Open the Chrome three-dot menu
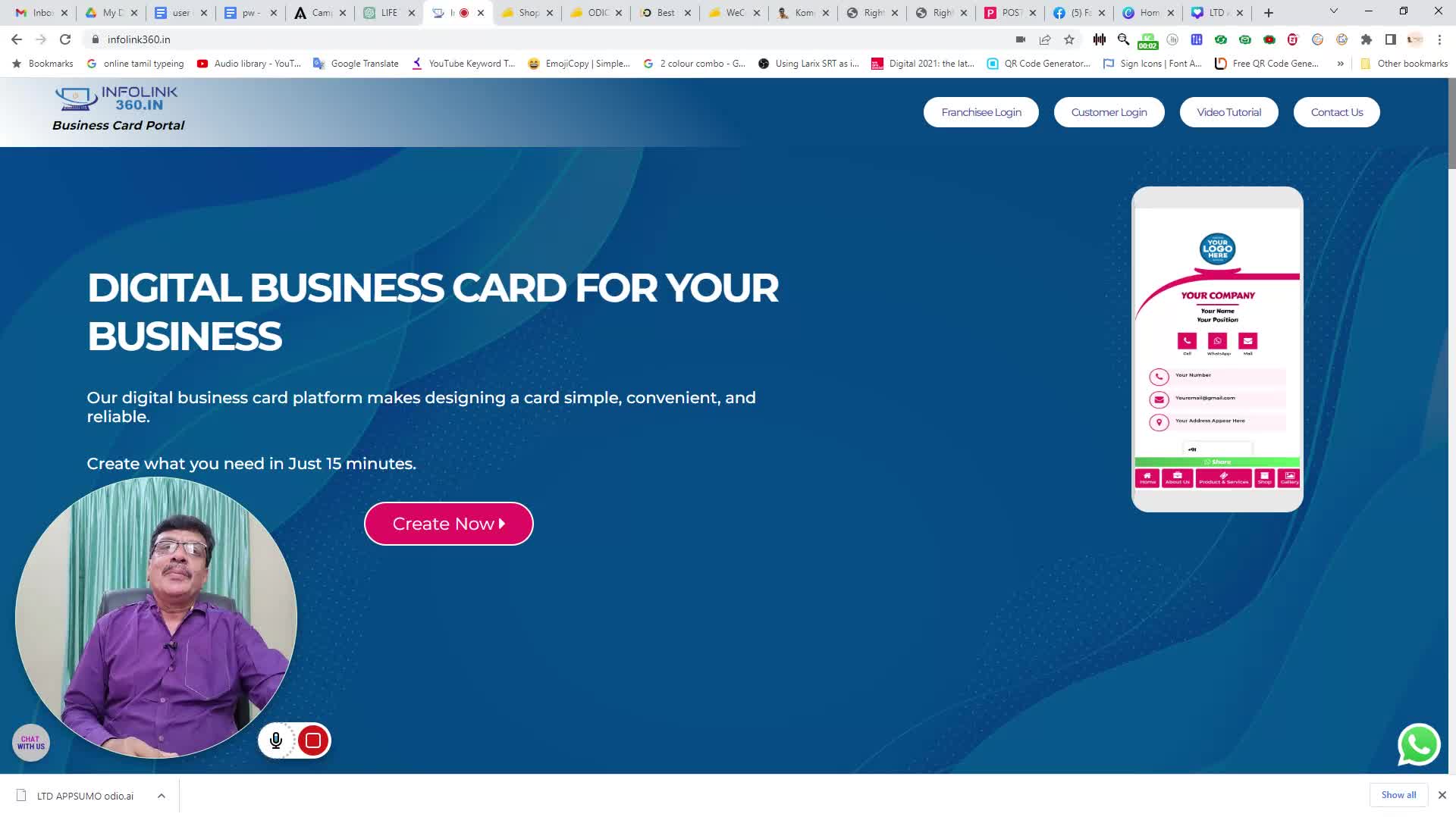1456x817 pixels. [1439, 39]
